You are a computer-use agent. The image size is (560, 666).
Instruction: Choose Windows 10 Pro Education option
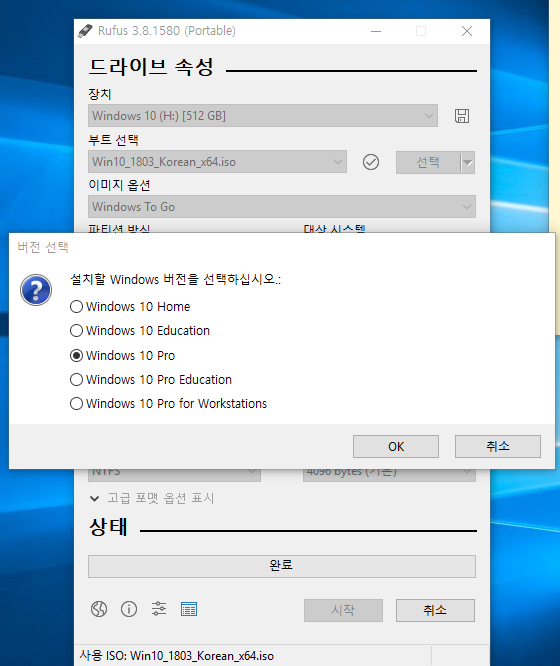click(151, 379)
